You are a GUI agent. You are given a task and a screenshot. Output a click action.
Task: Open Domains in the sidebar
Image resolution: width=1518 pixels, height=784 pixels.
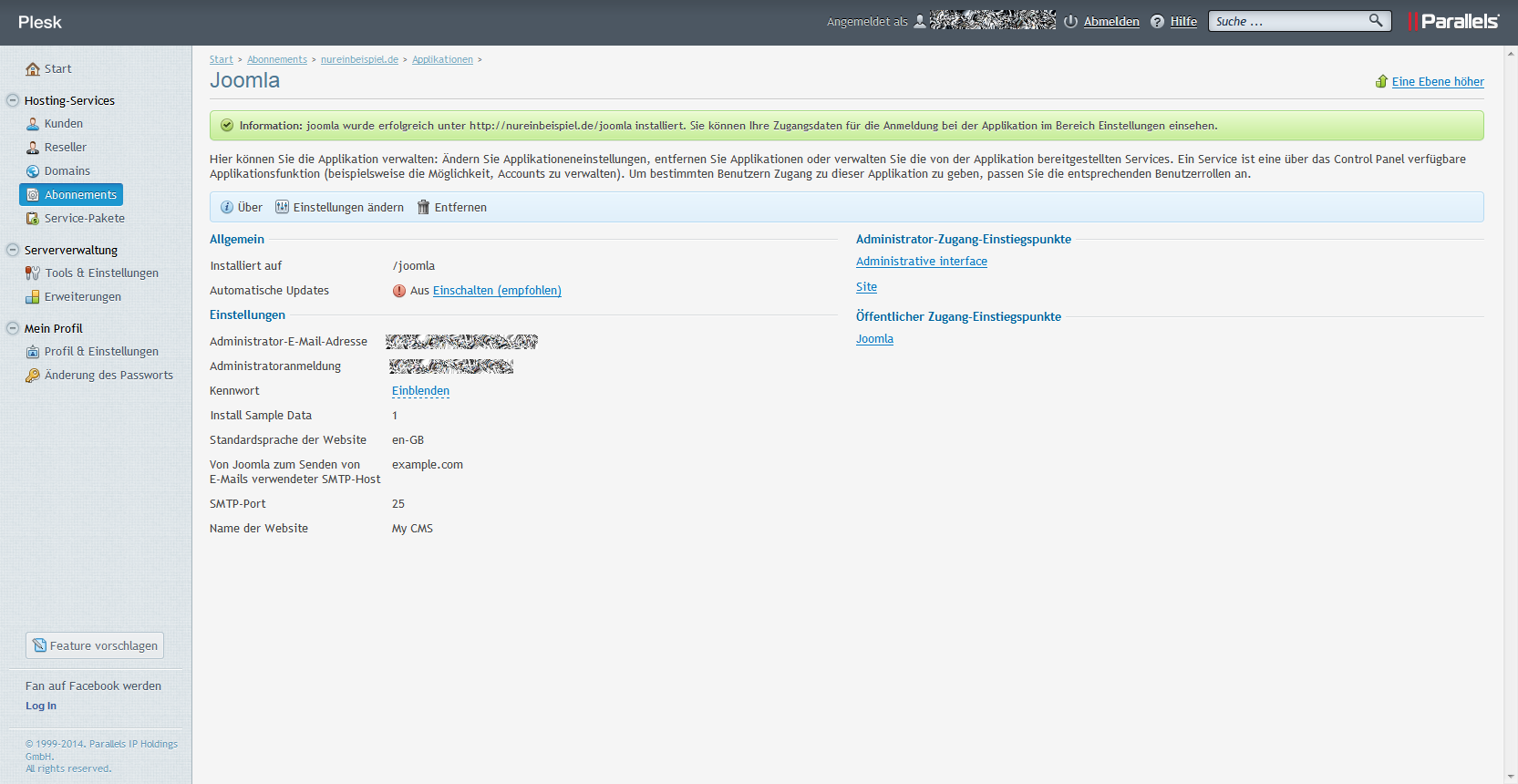67,171
